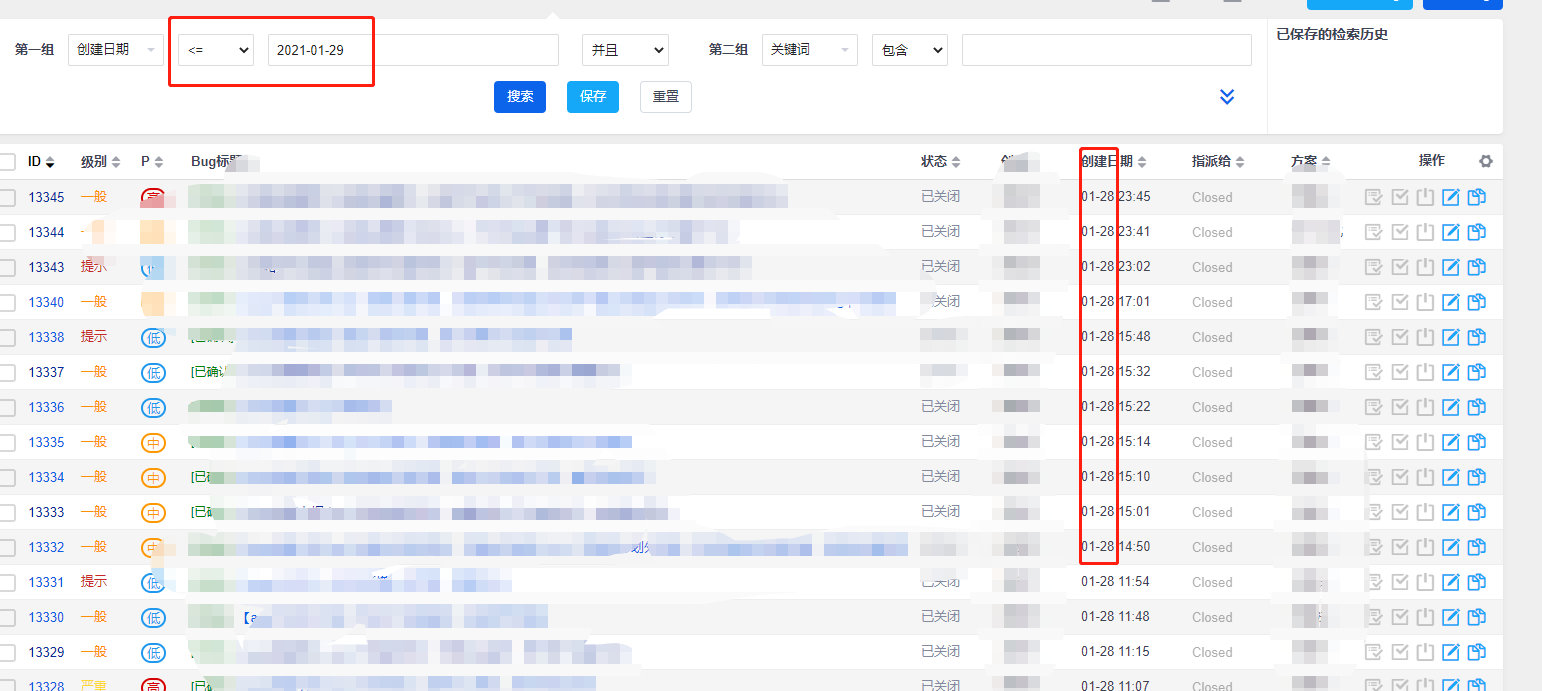Open the 创建日期 field dropdown in group one
Screen dimensions: 1542x691
(x=116, y=50)
